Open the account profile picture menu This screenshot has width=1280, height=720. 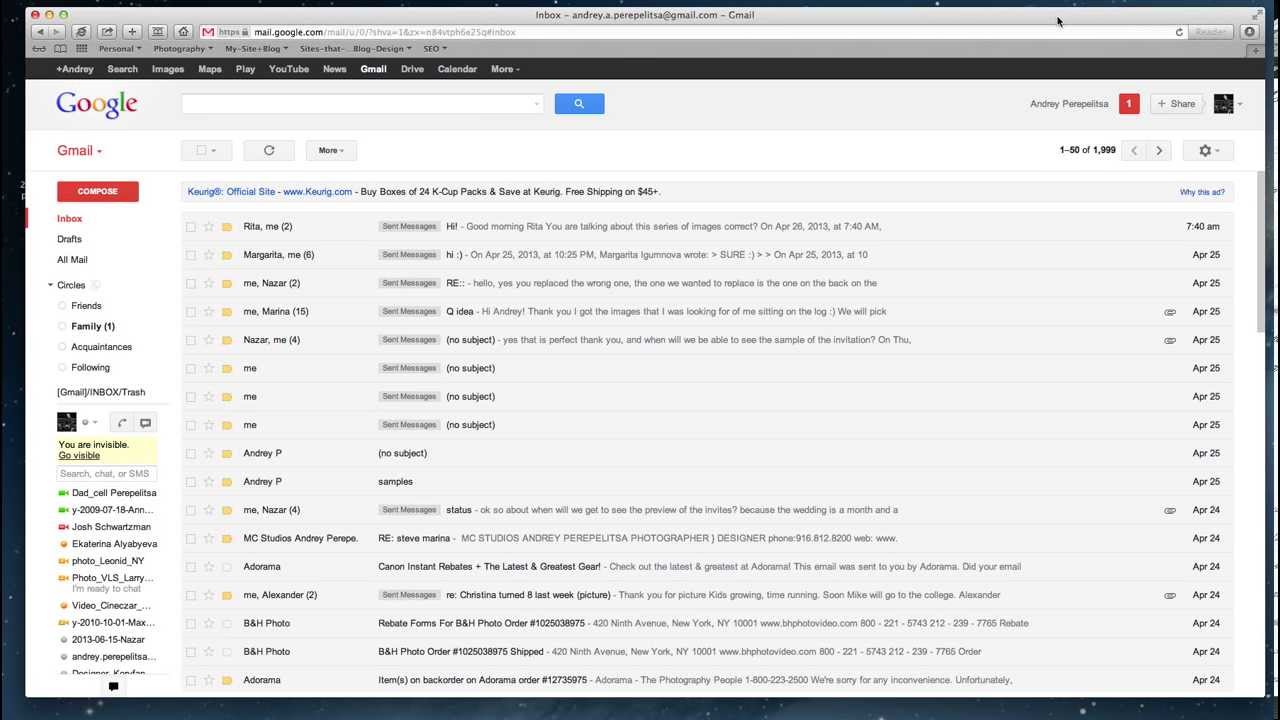point(1224,104)
